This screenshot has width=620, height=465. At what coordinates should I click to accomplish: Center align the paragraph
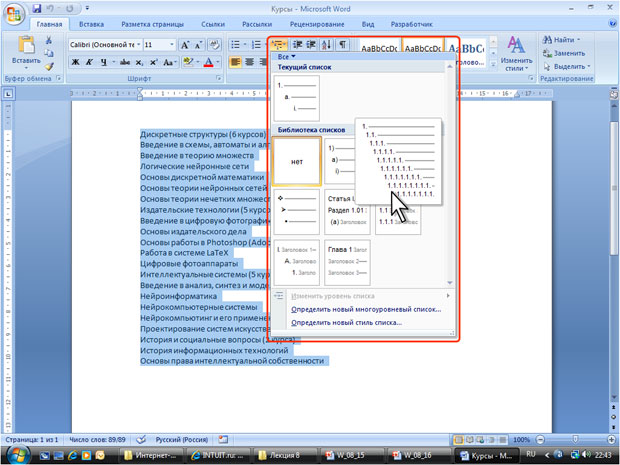tap(250, 62)
